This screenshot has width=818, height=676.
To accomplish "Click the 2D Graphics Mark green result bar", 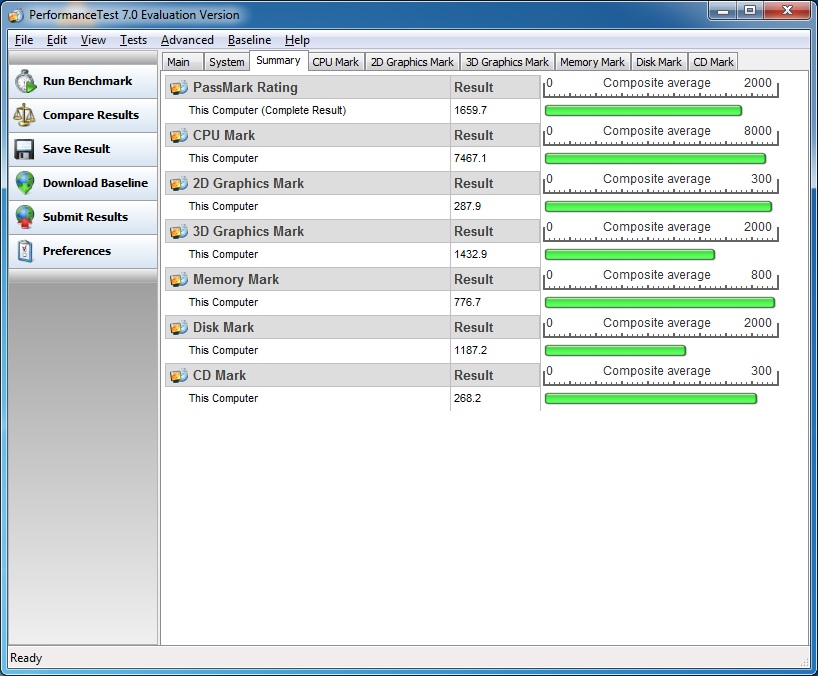I will tap(658, 207).
